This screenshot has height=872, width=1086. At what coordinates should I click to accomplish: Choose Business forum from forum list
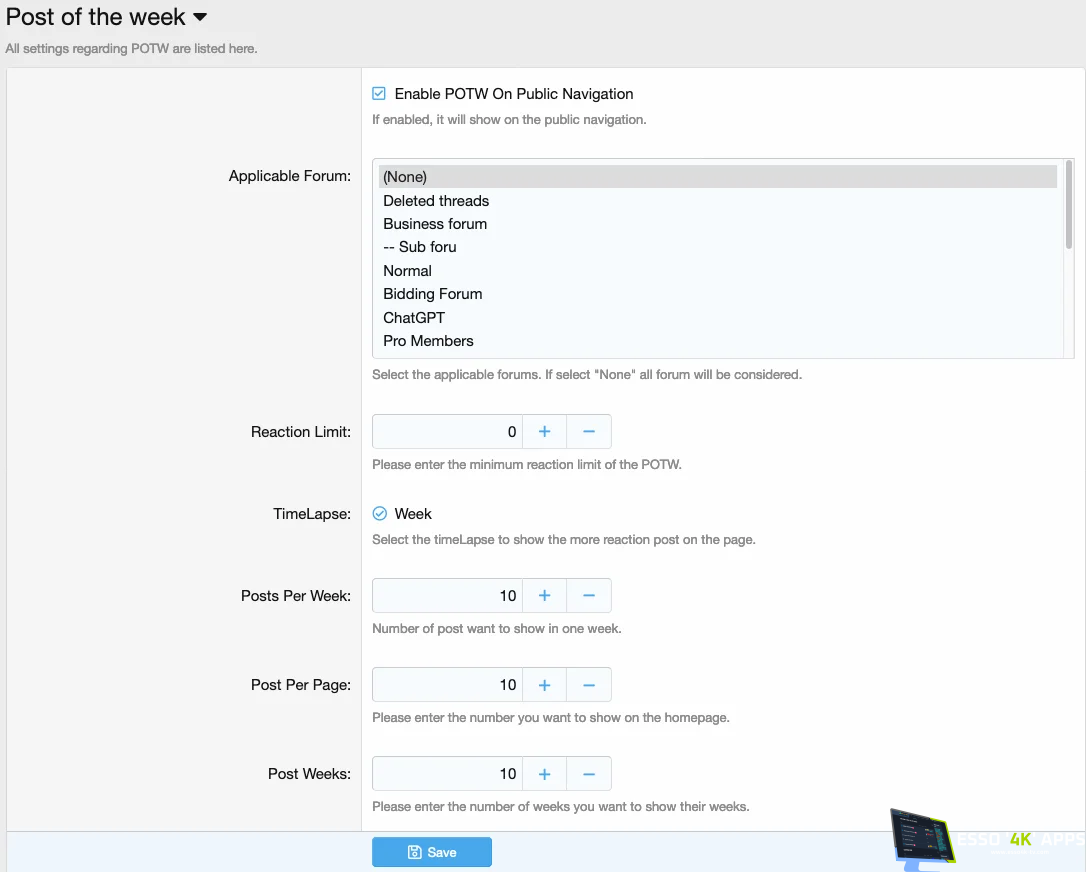435,224
